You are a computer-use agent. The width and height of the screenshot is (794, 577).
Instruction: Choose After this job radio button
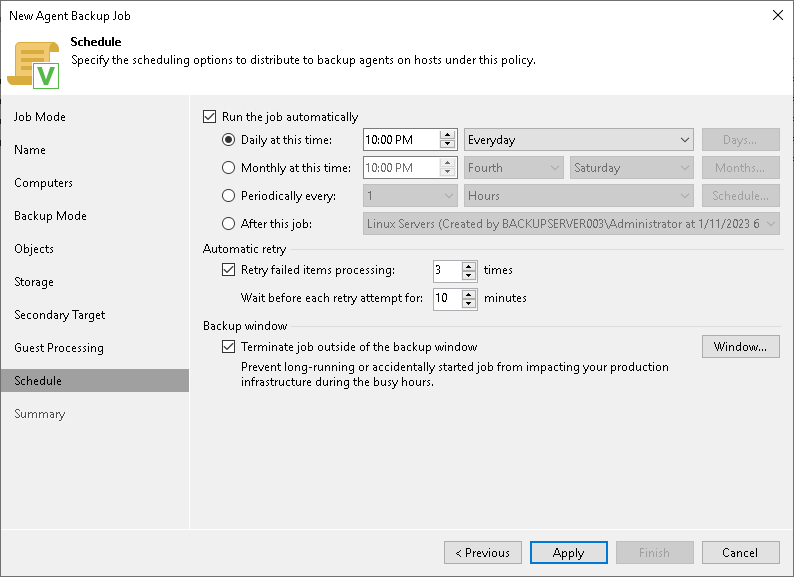click(228, 223)
